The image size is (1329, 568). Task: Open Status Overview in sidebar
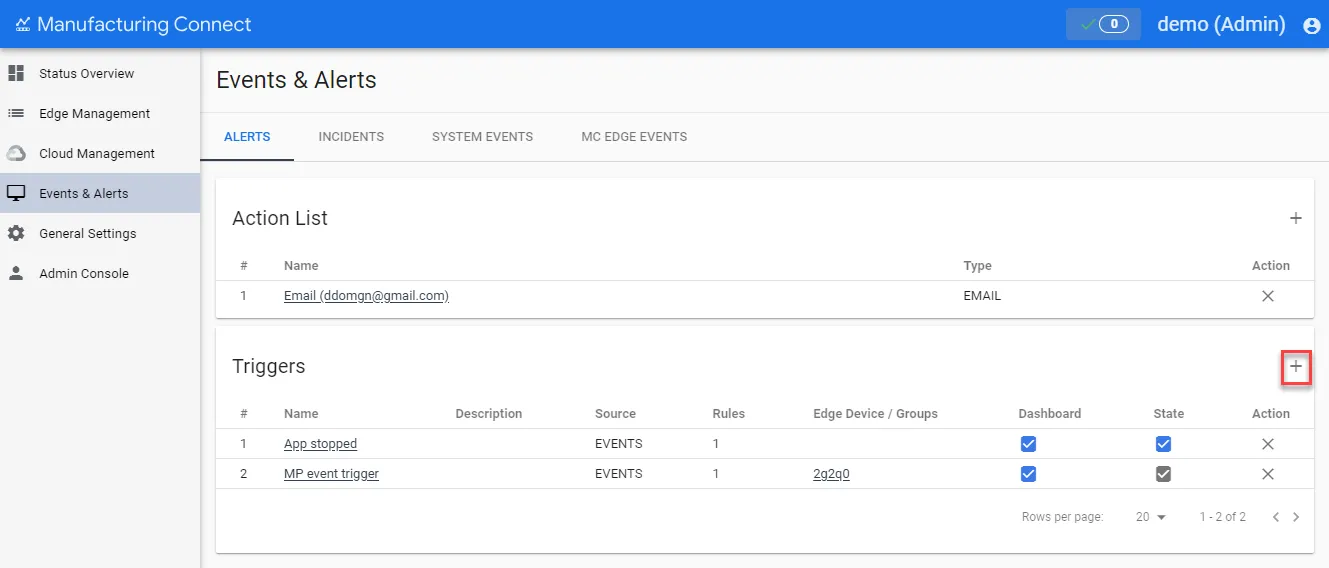coord(100,73)
